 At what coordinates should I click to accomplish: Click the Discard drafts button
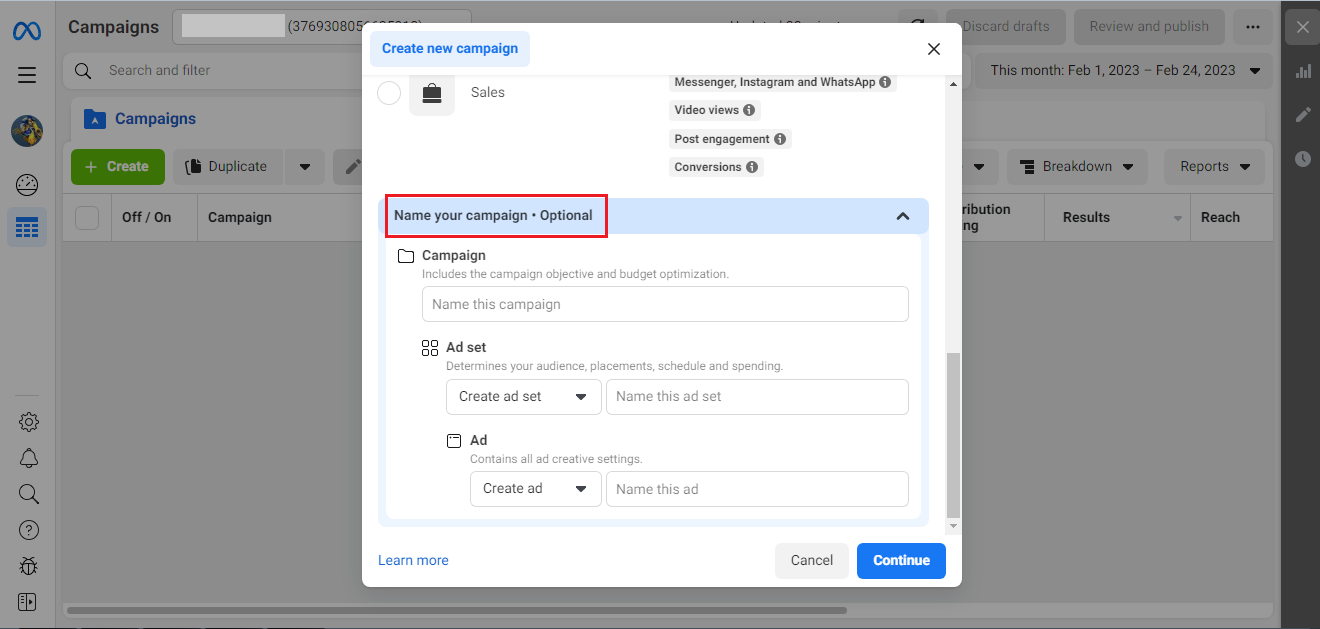tap(1005, 27)
